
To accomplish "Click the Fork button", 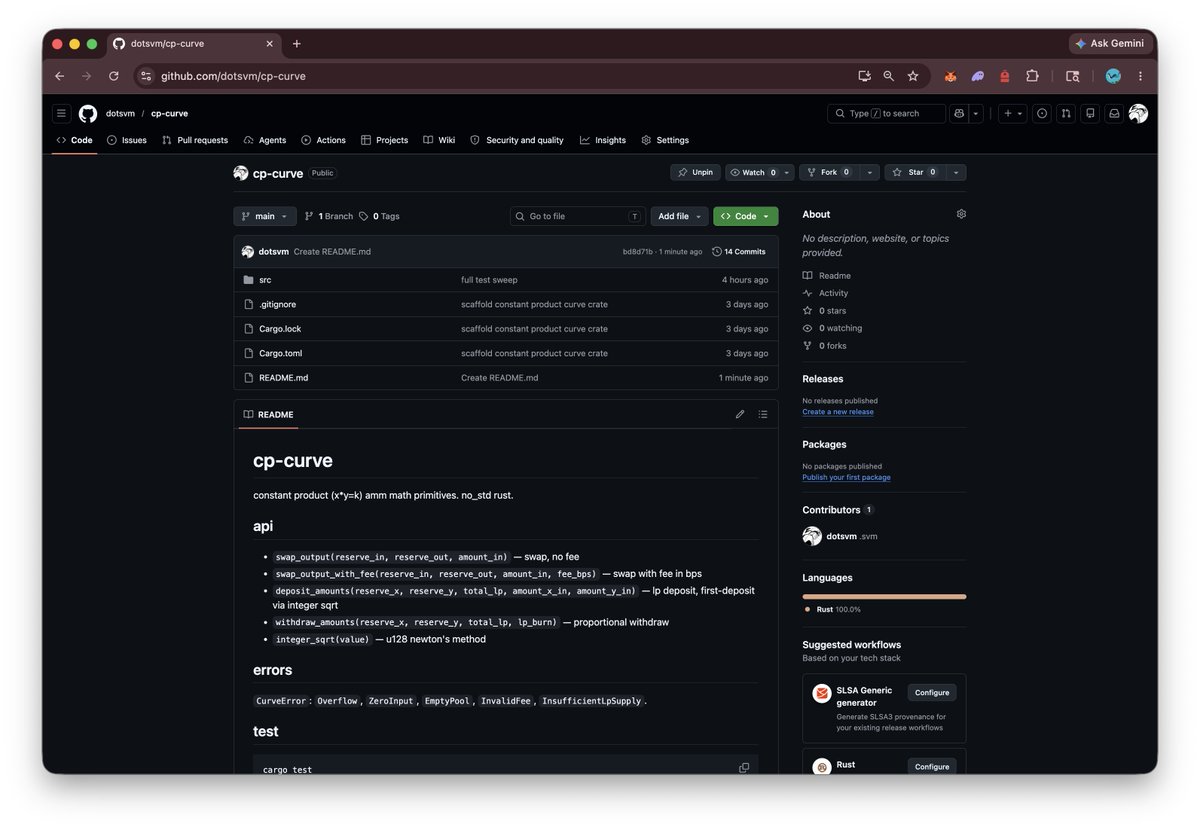I will tap(828, 172).
